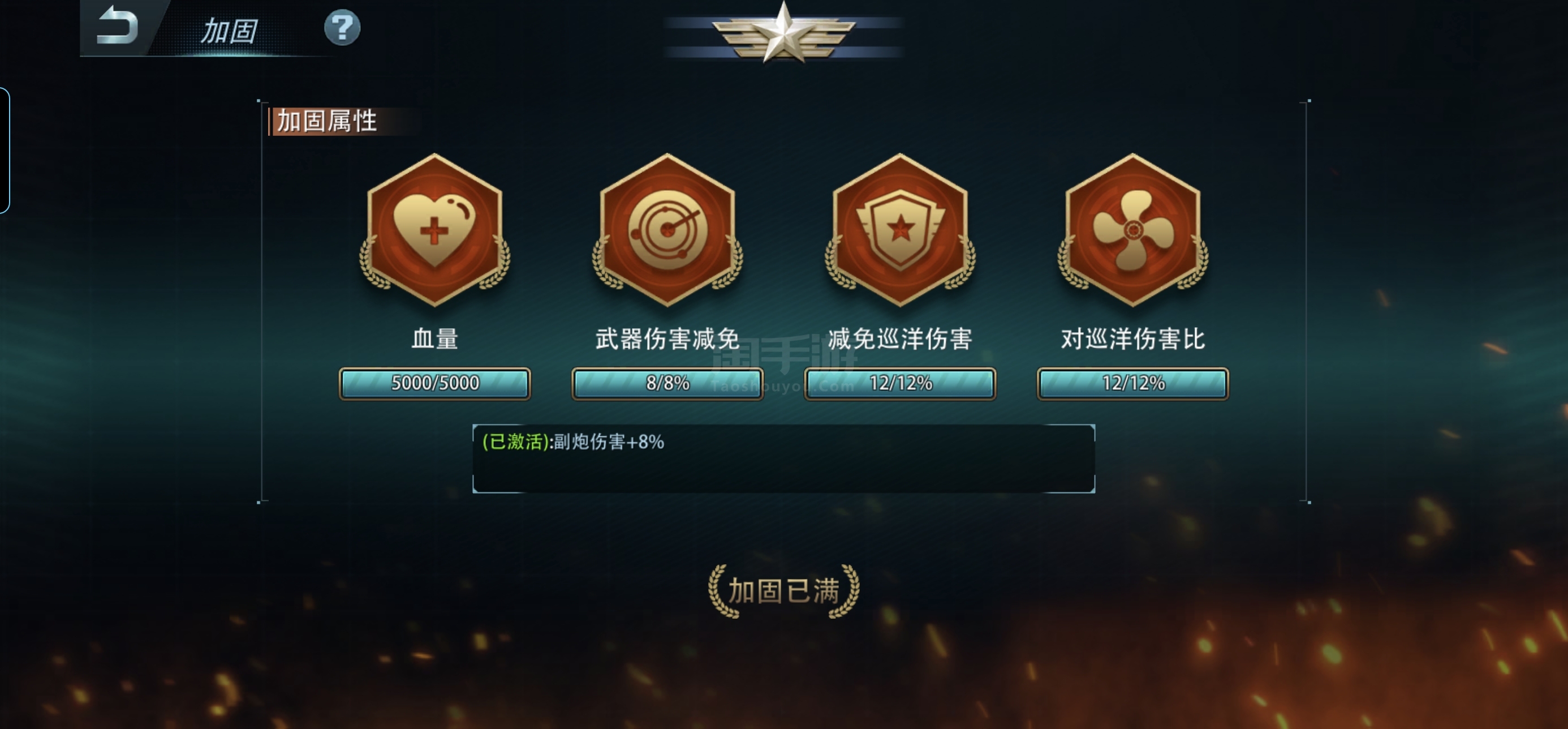Screen dimensions: 1568x729
Task: Click the 血量 label text
Action: point(434,338)
